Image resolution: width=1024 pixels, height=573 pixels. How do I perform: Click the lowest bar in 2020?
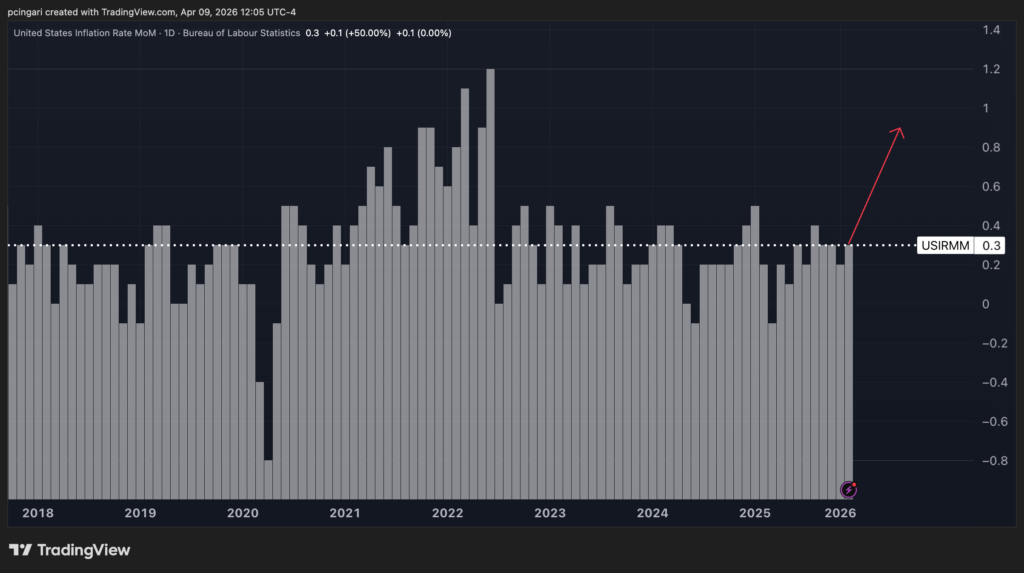(268, 480)
